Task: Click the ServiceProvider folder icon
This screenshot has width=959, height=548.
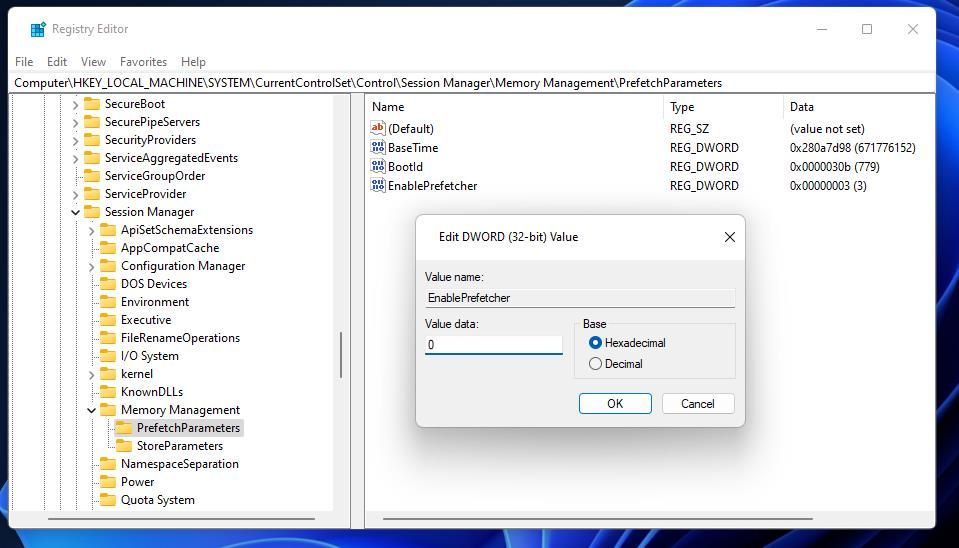Action: point(92,194)
